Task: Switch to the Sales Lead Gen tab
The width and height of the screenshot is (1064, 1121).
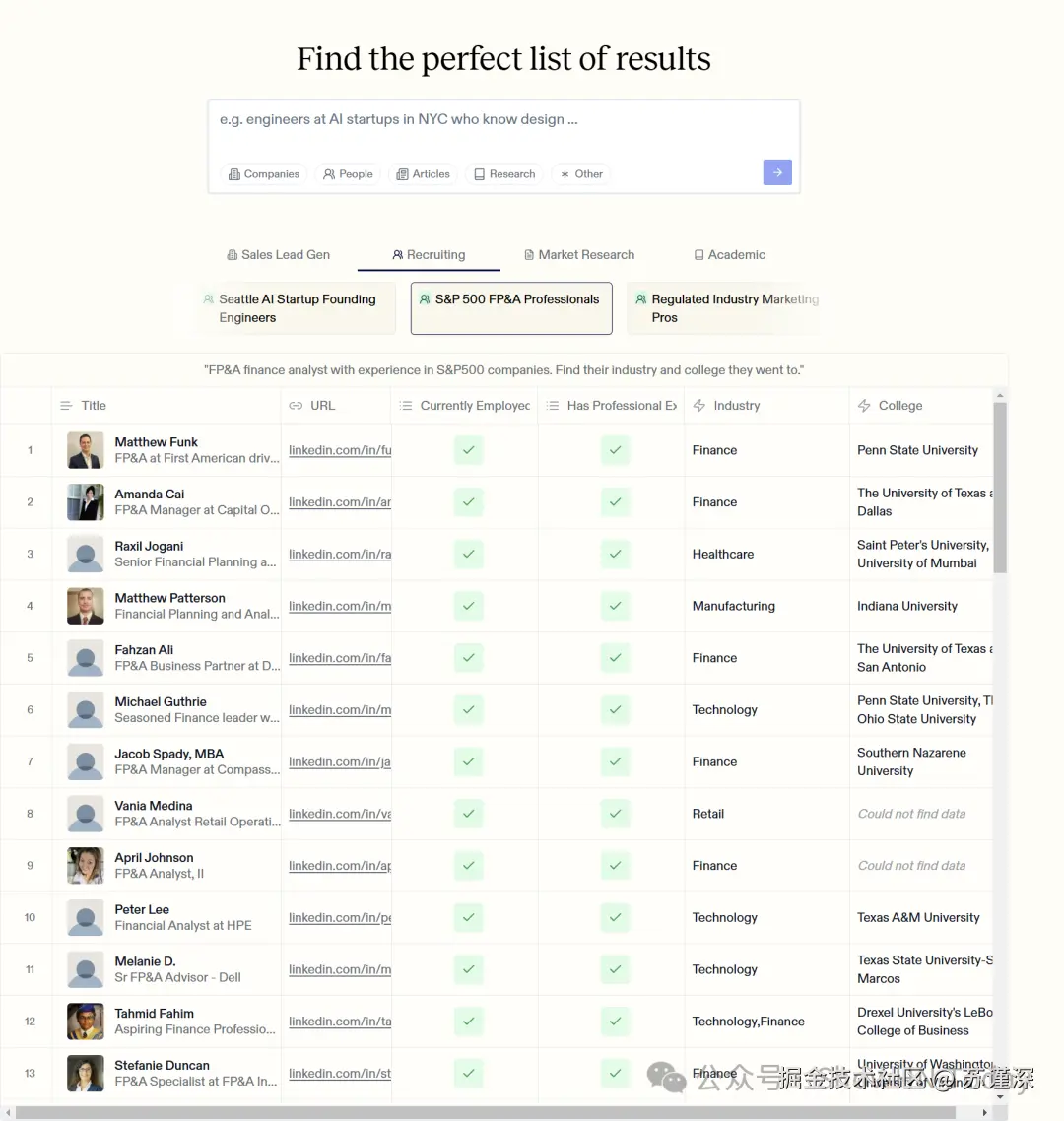Action: 278,255
